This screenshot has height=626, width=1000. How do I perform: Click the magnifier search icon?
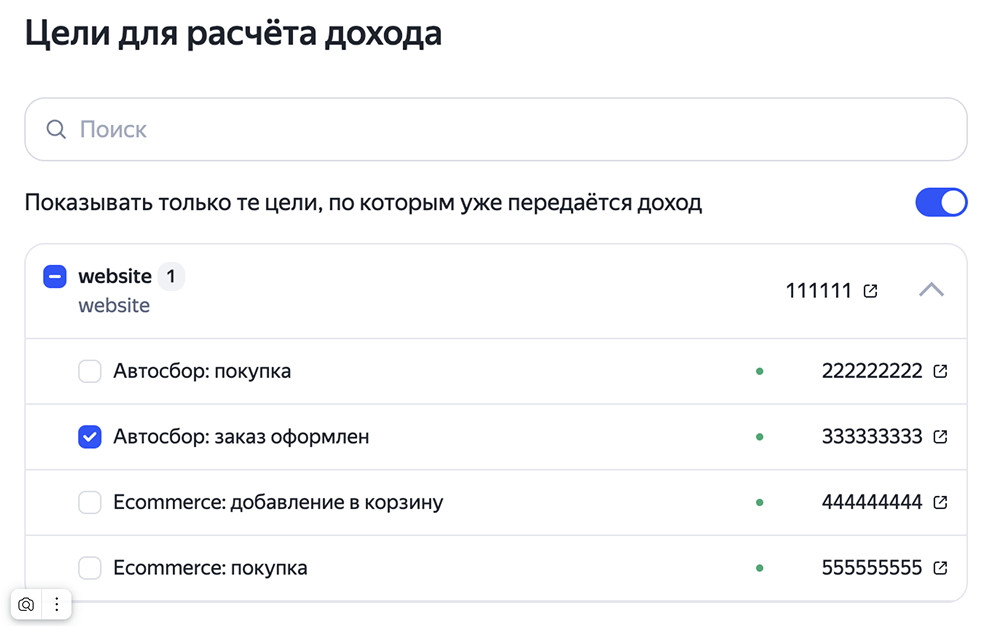[x=56, y=129]
